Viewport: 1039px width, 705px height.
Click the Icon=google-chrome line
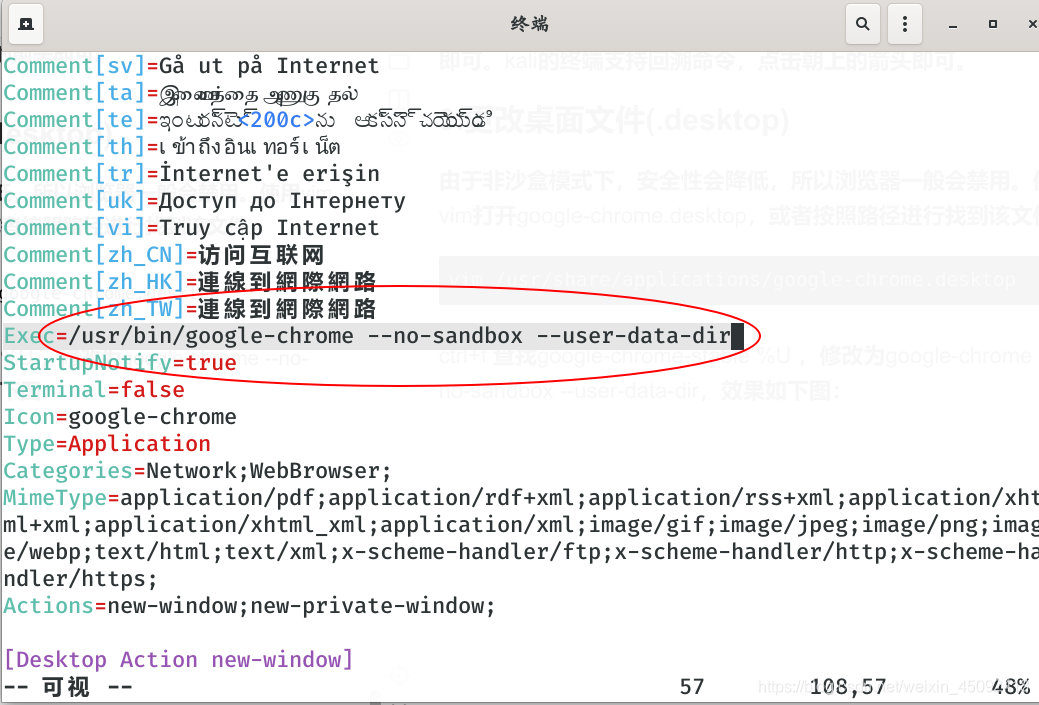(x=120, y=417)
